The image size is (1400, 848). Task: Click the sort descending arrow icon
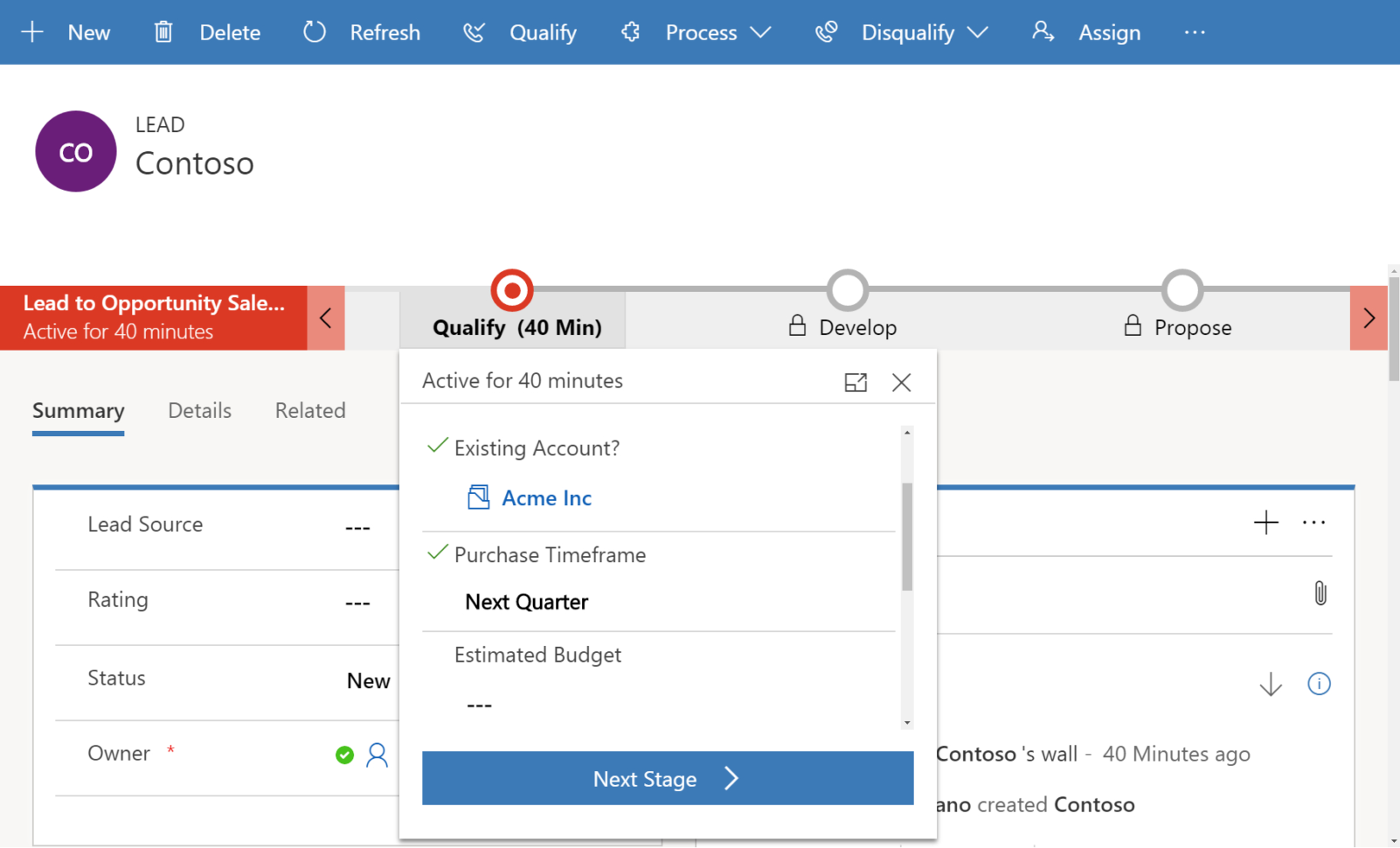(1270, 685)
